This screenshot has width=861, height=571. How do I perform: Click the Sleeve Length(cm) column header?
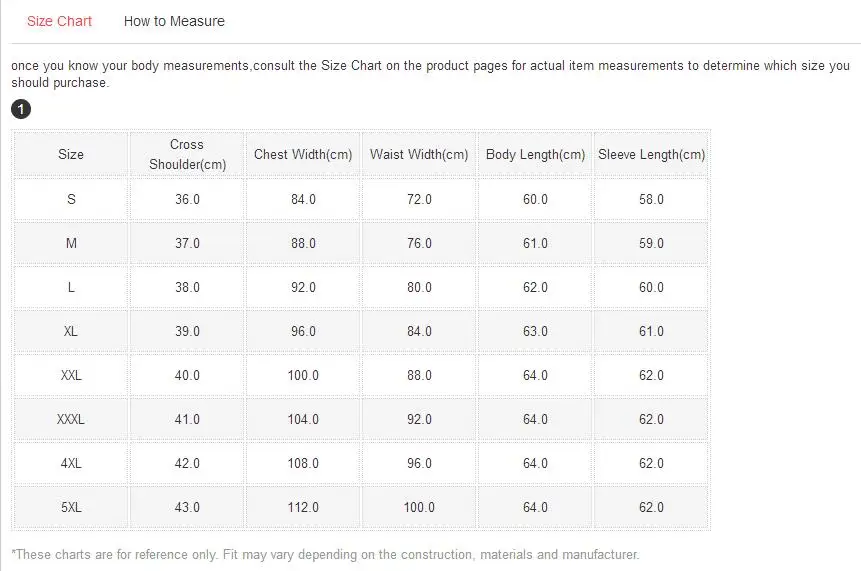pyautogui.click(x=651, y=155)
